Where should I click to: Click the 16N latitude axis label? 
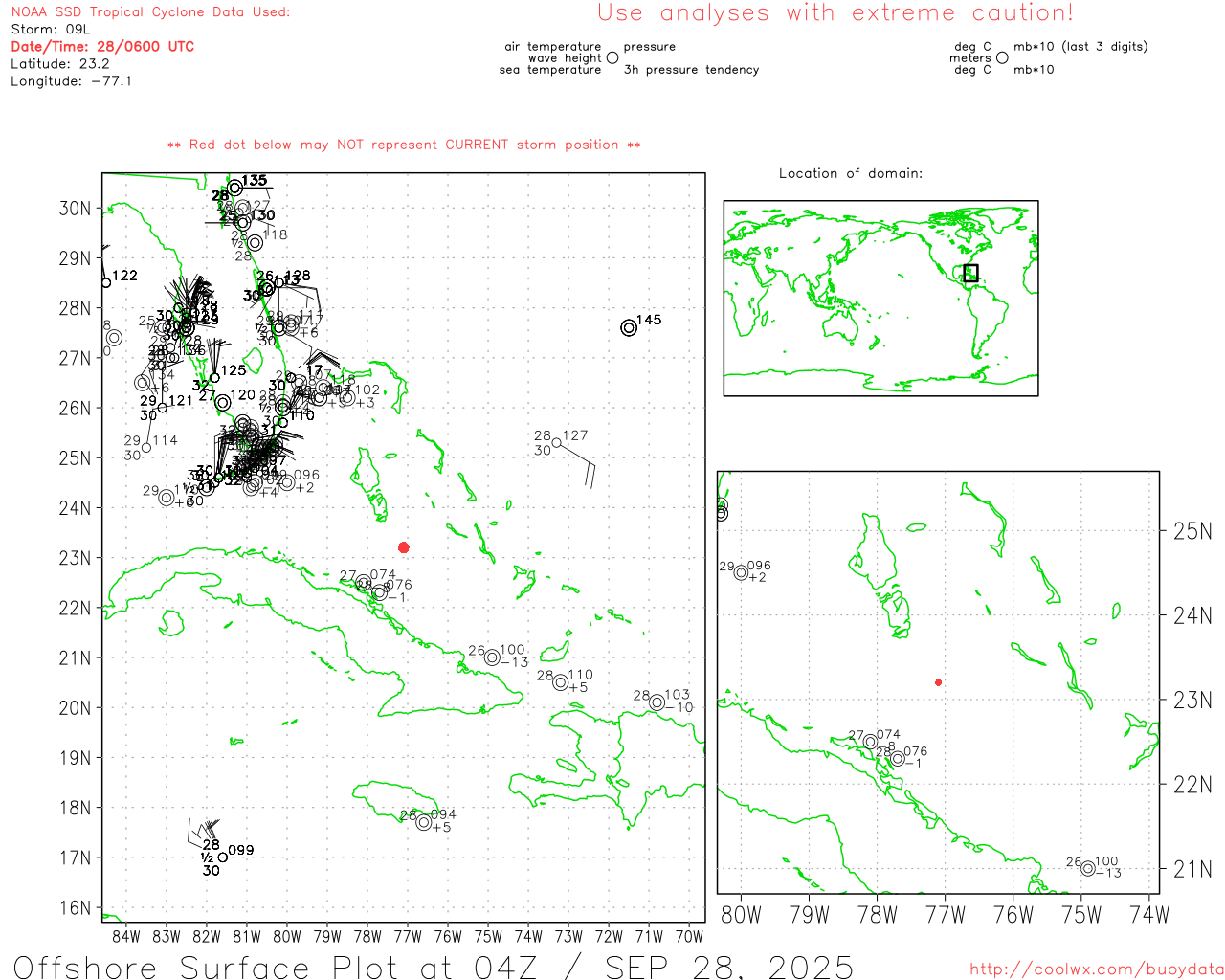pyautogui.click(x=75, y=908)
